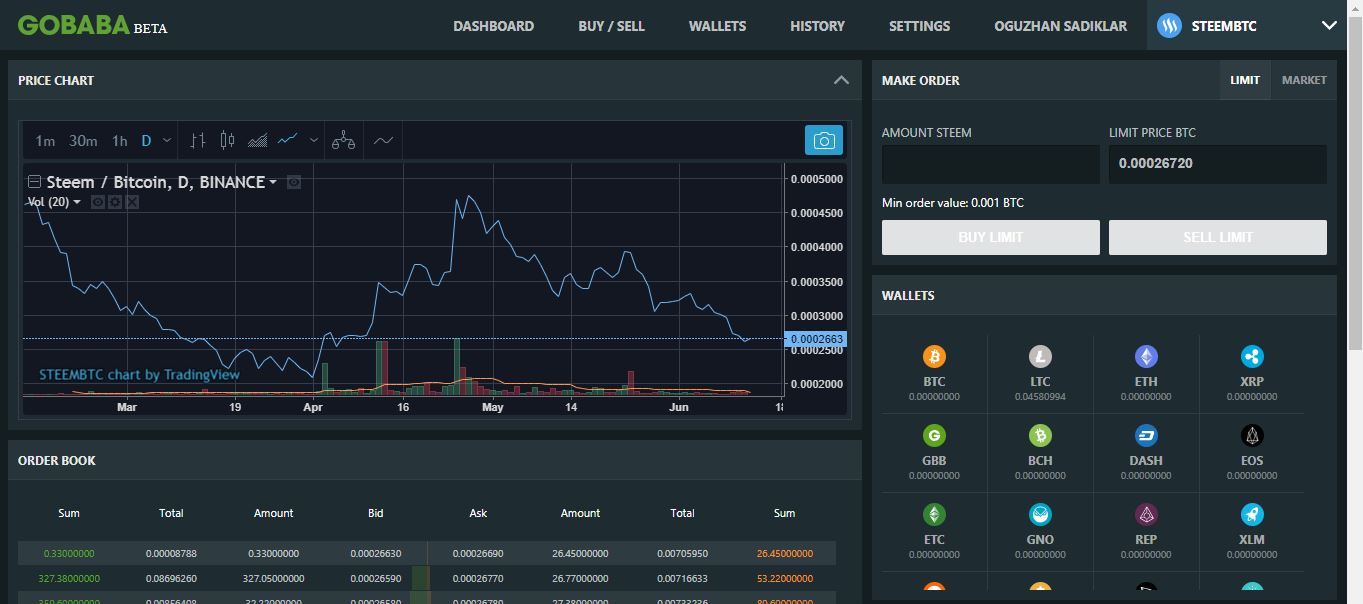Screen dimensions: 1363x604
Task: Open the BCH wallet icon
Action: [1040, 435]
